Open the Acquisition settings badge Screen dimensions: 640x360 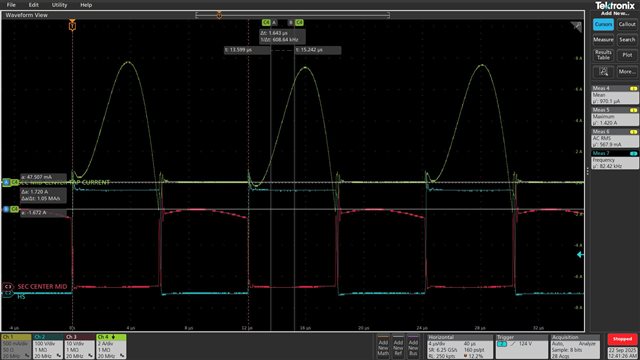point(576,347)
